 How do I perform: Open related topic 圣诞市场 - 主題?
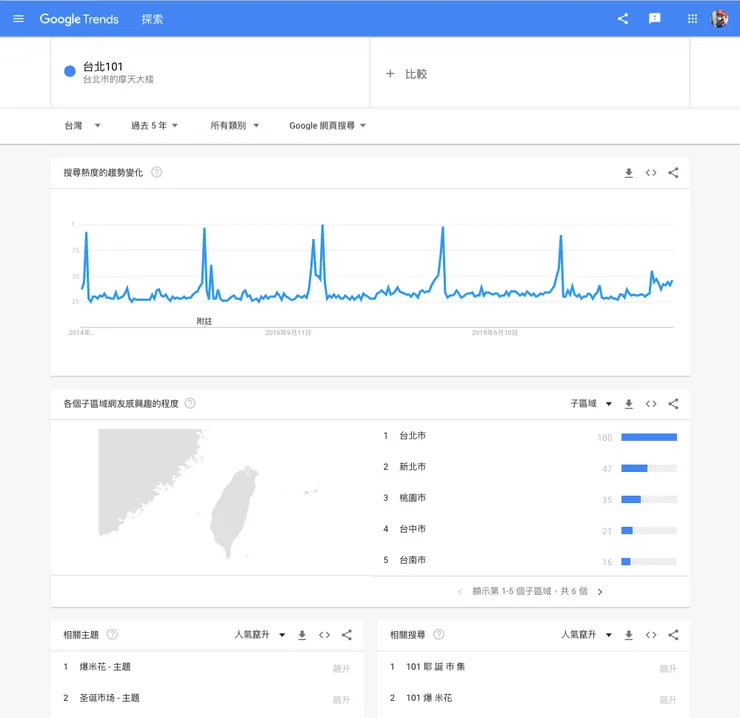point(109,698)
